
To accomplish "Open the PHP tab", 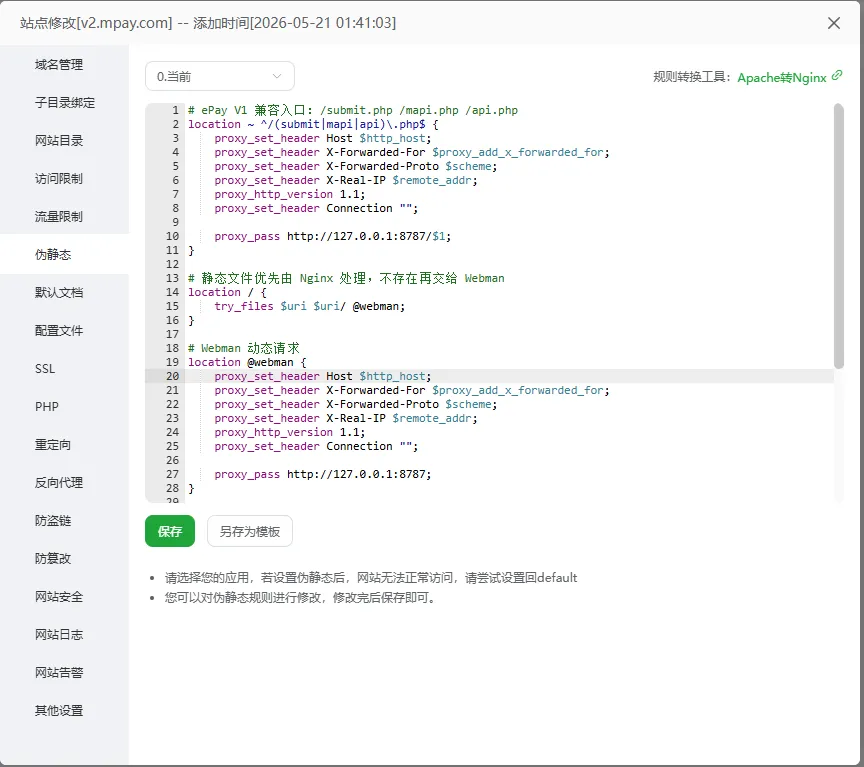I will point(47,407).
